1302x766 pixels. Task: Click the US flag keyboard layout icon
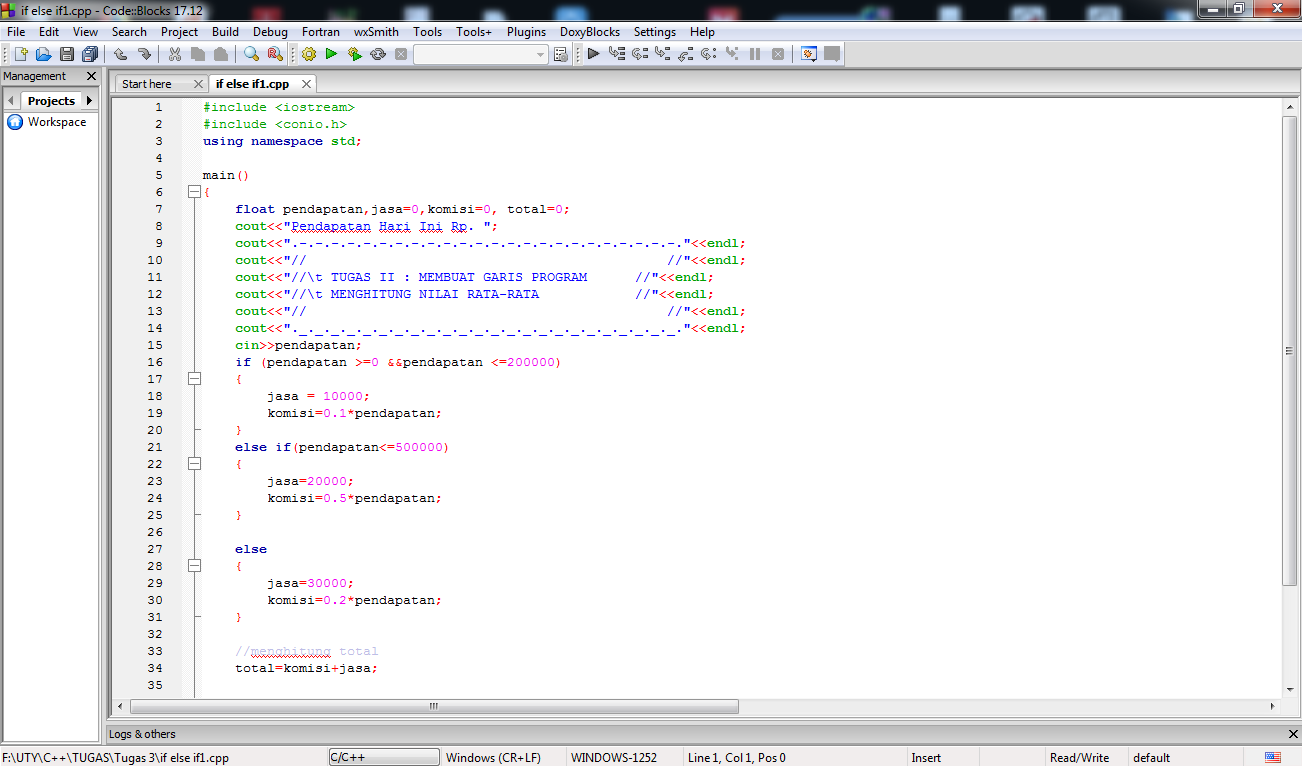point(1273,757)
